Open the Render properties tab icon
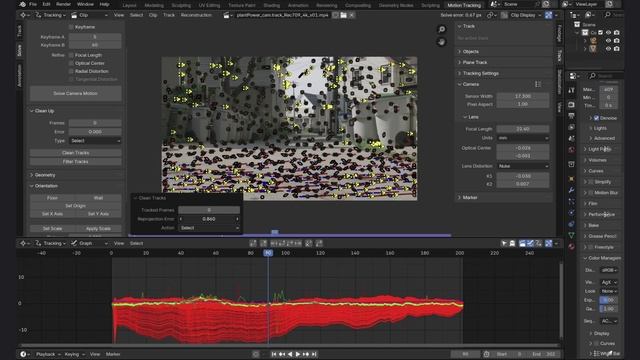Image resolution: width=640 pixels, height=360 pixels. click(x=571, y=105)
